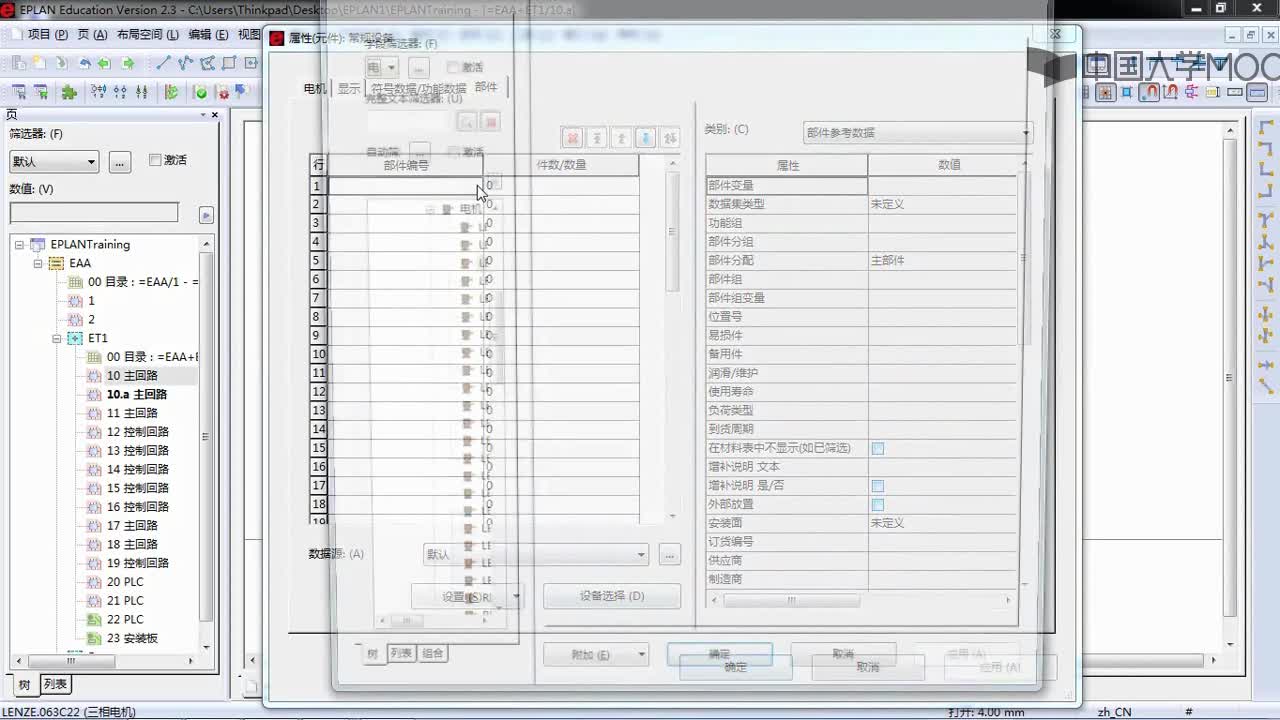This screenshot has height=720, width=1280.
Task: Select the polyline drawing tool
Action: tap(185, 63)
